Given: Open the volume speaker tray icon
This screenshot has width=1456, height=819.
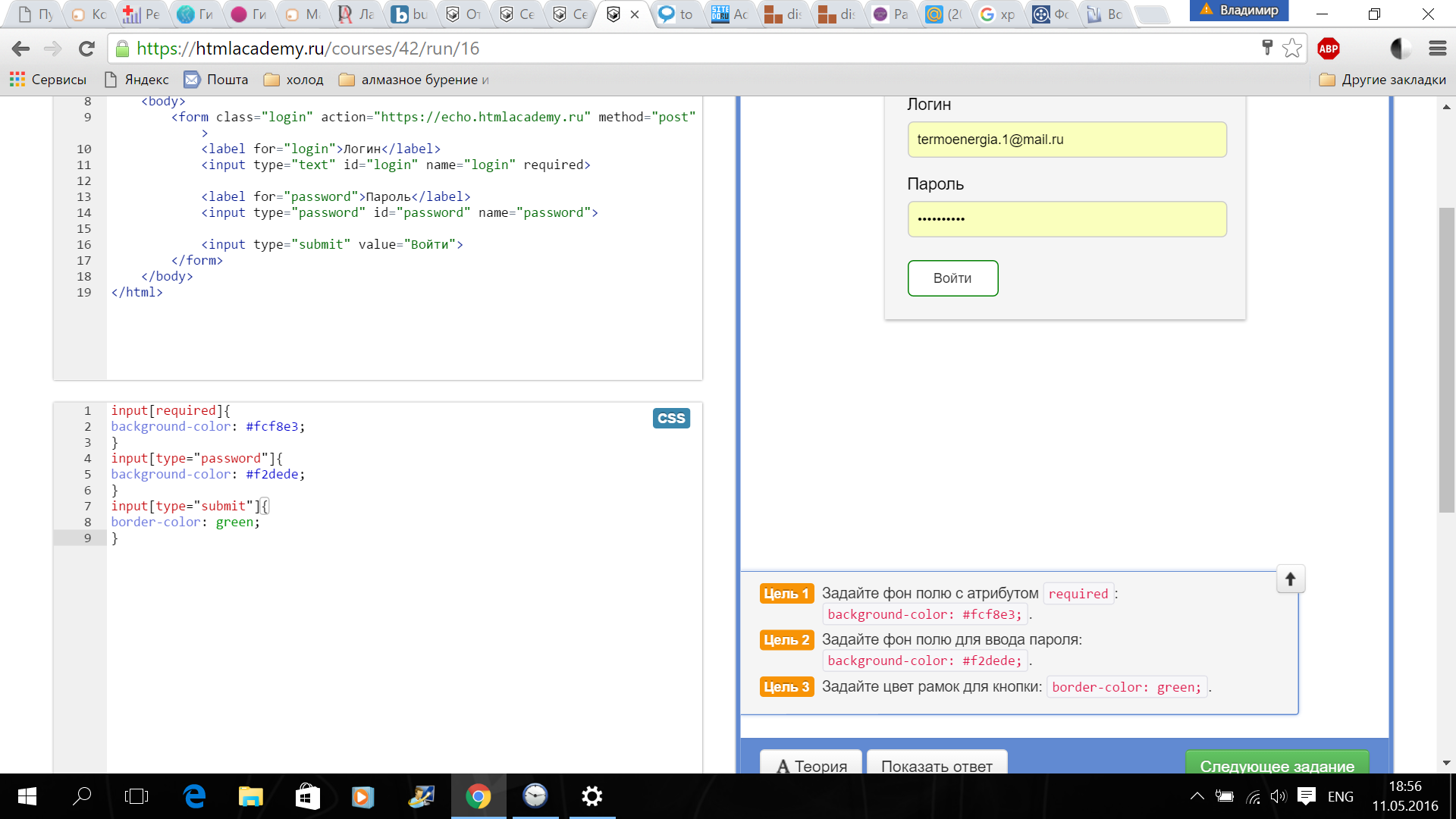Looking at the screenshot, I should click(x=1279, y=796).
